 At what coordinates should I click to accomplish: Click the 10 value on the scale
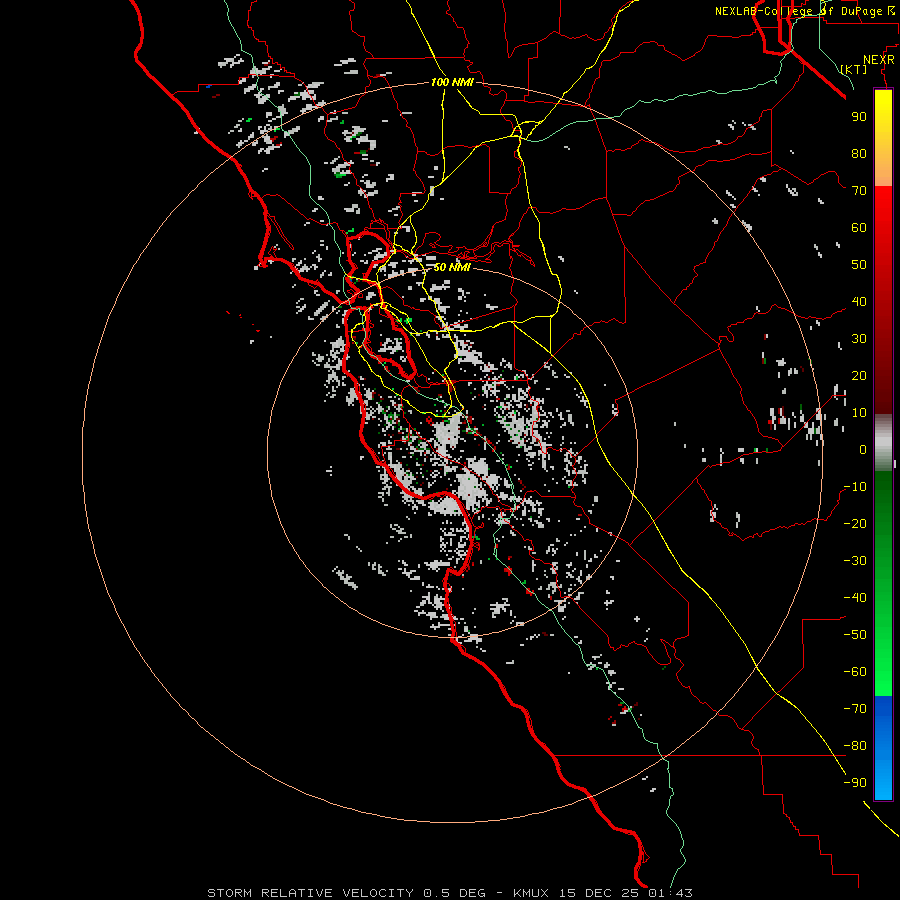pyautogui.click(x=859, y=413)
